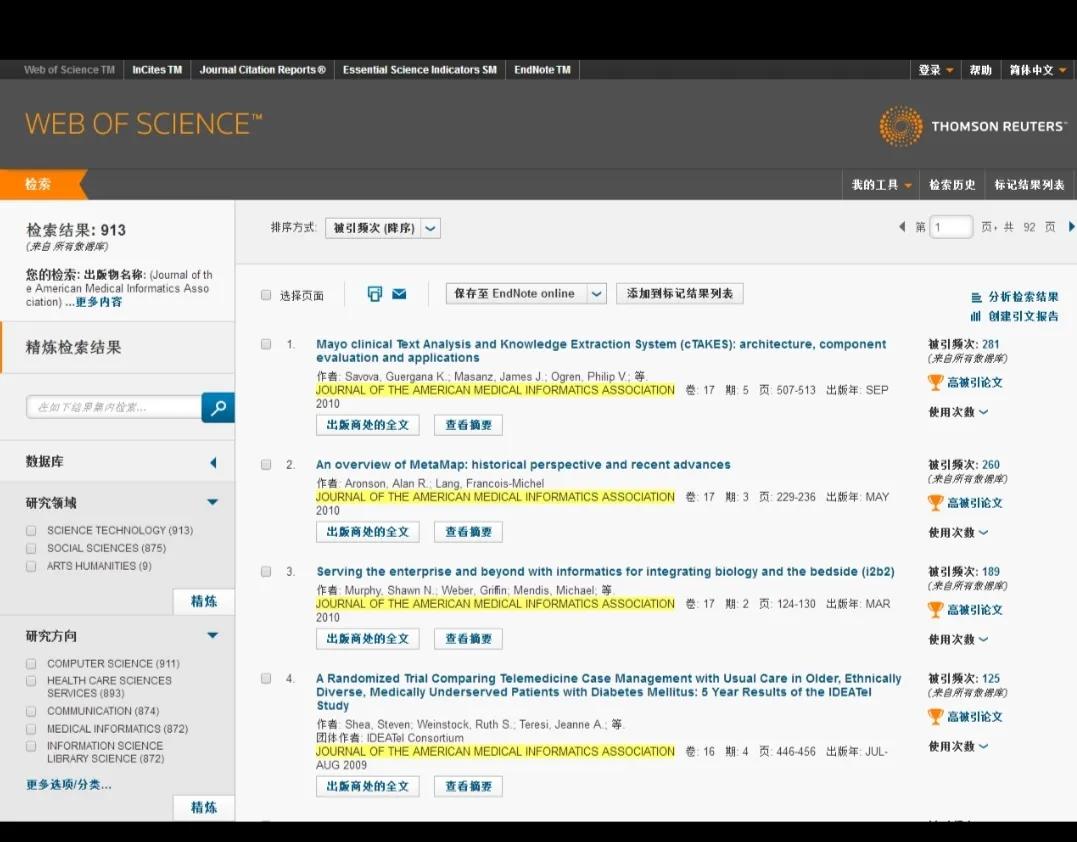Image resolution: width=1077 pixels, height=842 pixels.
Task: Switch to the Journal Citation Reports tab
Action: coord(262,69)
